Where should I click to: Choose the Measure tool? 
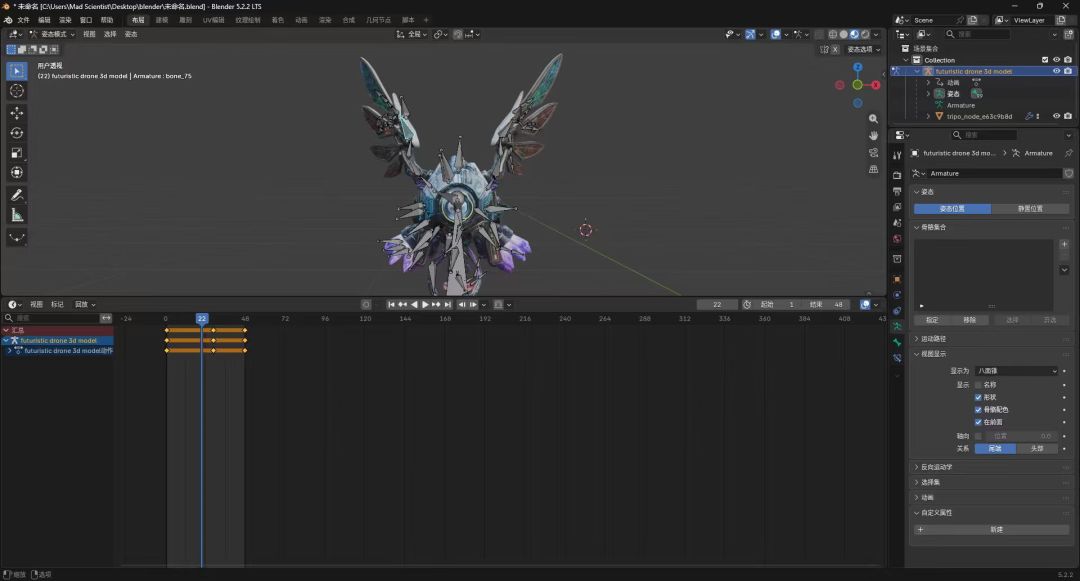[17, 215]
